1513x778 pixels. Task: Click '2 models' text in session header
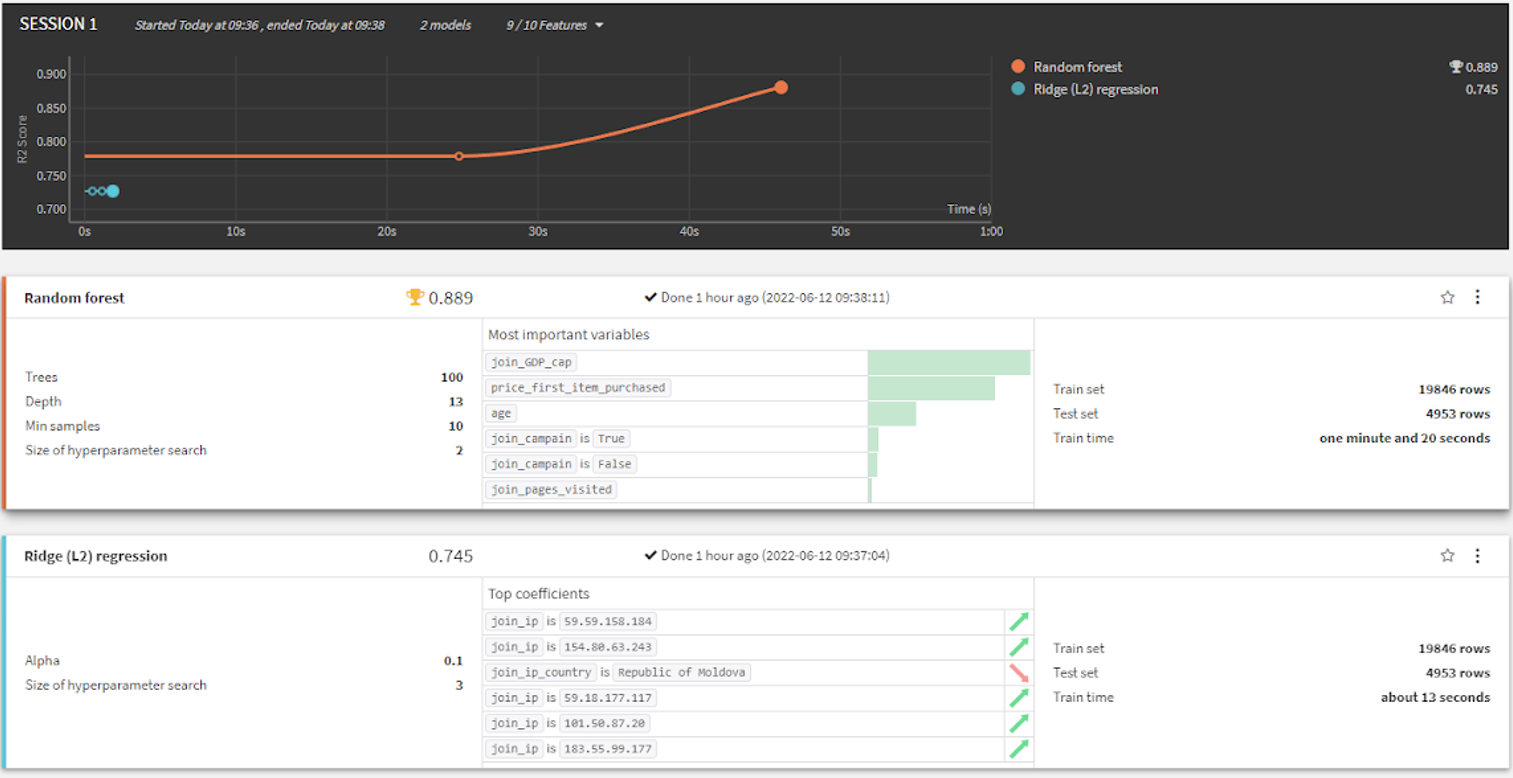click(x=446, y=25)
